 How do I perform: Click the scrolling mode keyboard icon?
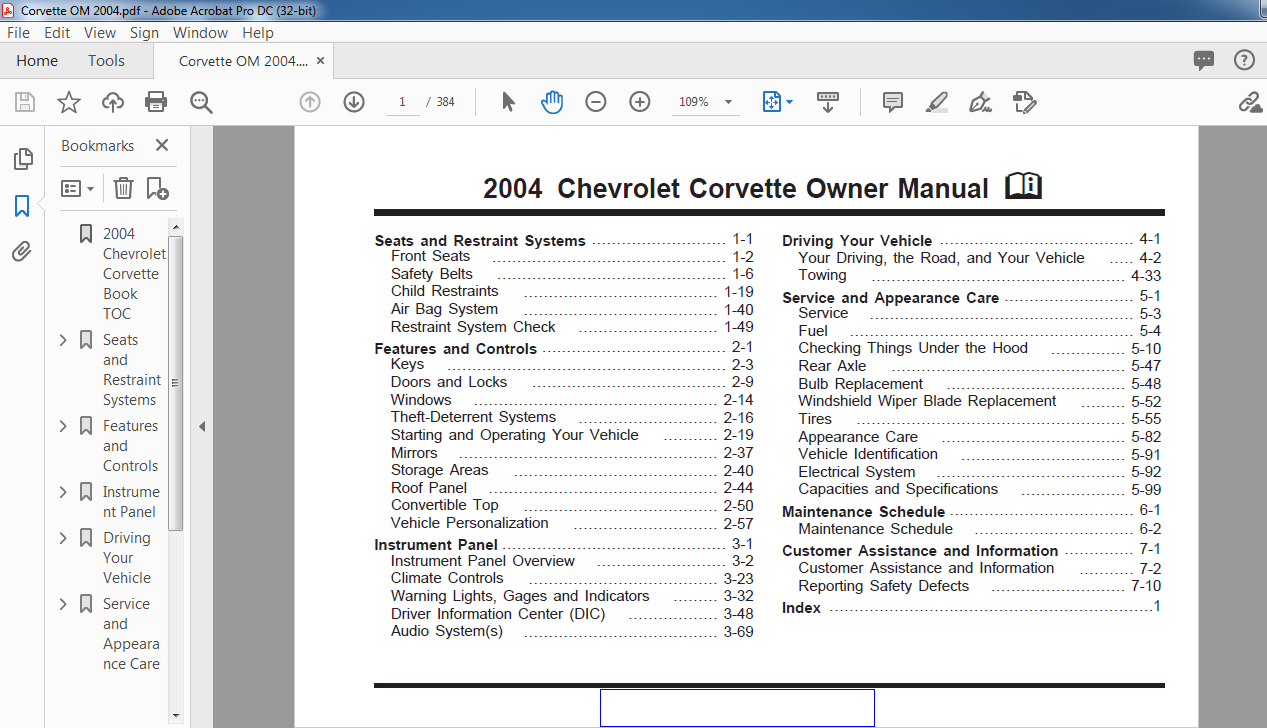click(828, 102)
